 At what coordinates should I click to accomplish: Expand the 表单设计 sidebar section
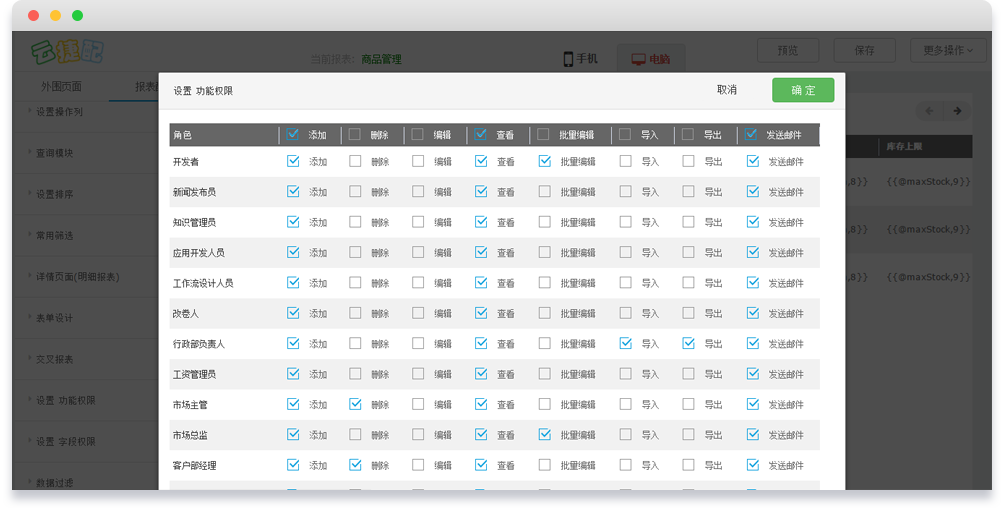[x=54, y=318]
